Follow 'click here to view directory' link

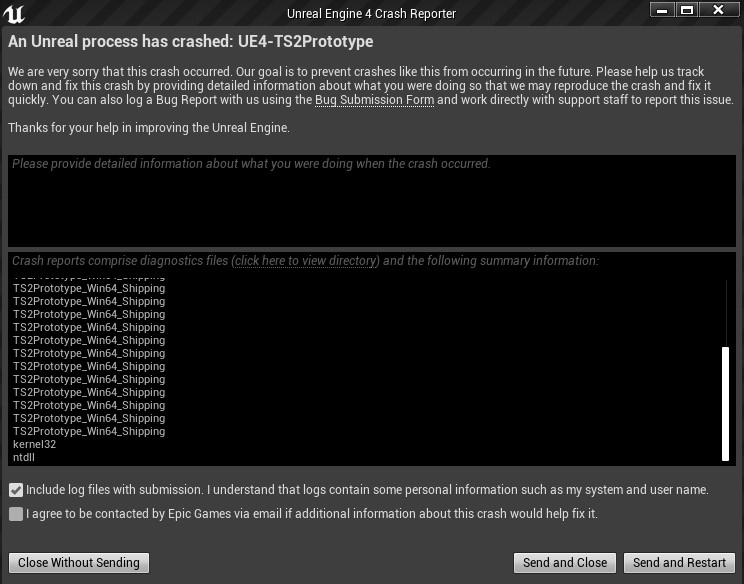tap(306, 261)
